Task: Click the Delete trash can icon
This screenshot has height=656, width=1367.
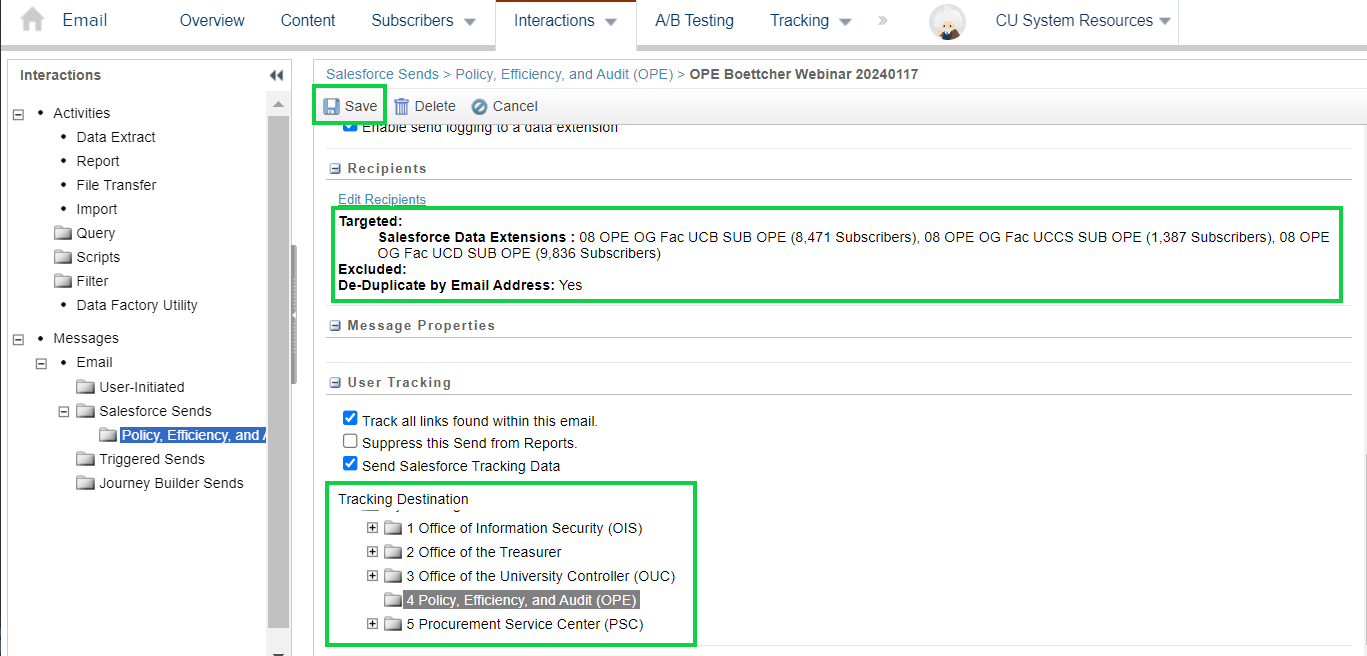Action: coord(401,106)
